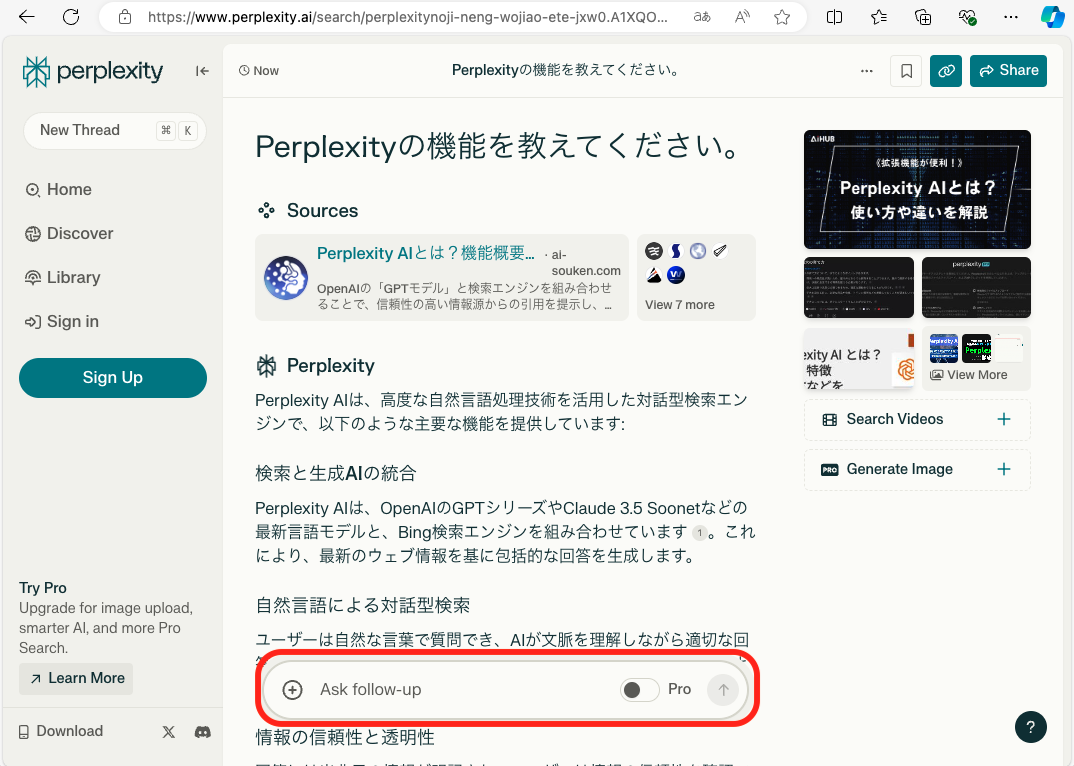This screenshot has width=1074, height=766.
Task: Expand View More images
Action: (976, 358)
